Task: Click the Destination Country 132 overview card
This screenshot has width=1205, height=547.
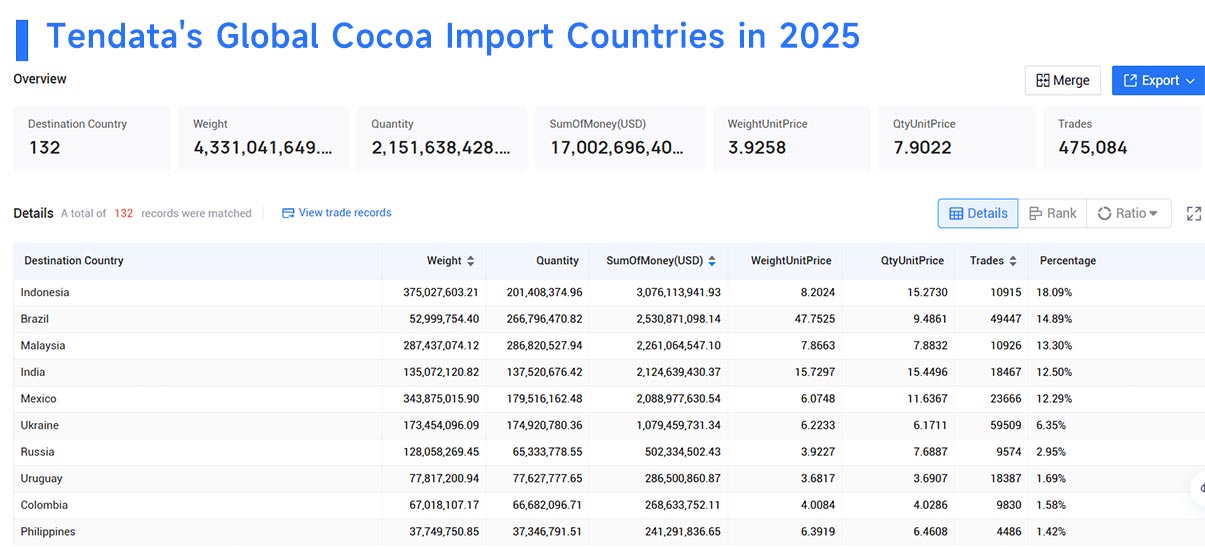Action: click(93, 138)
